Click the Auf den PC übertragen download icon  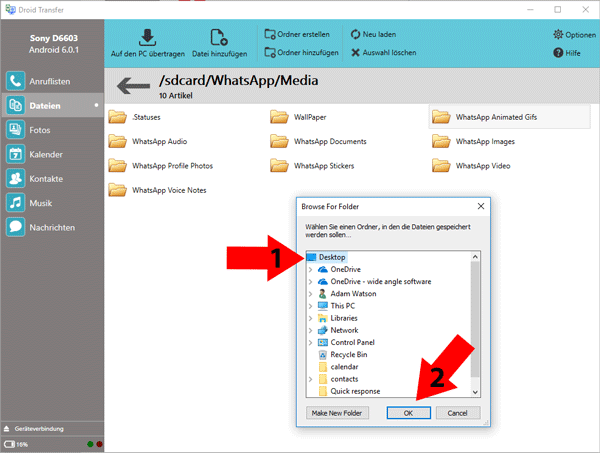tap(147, 37)
